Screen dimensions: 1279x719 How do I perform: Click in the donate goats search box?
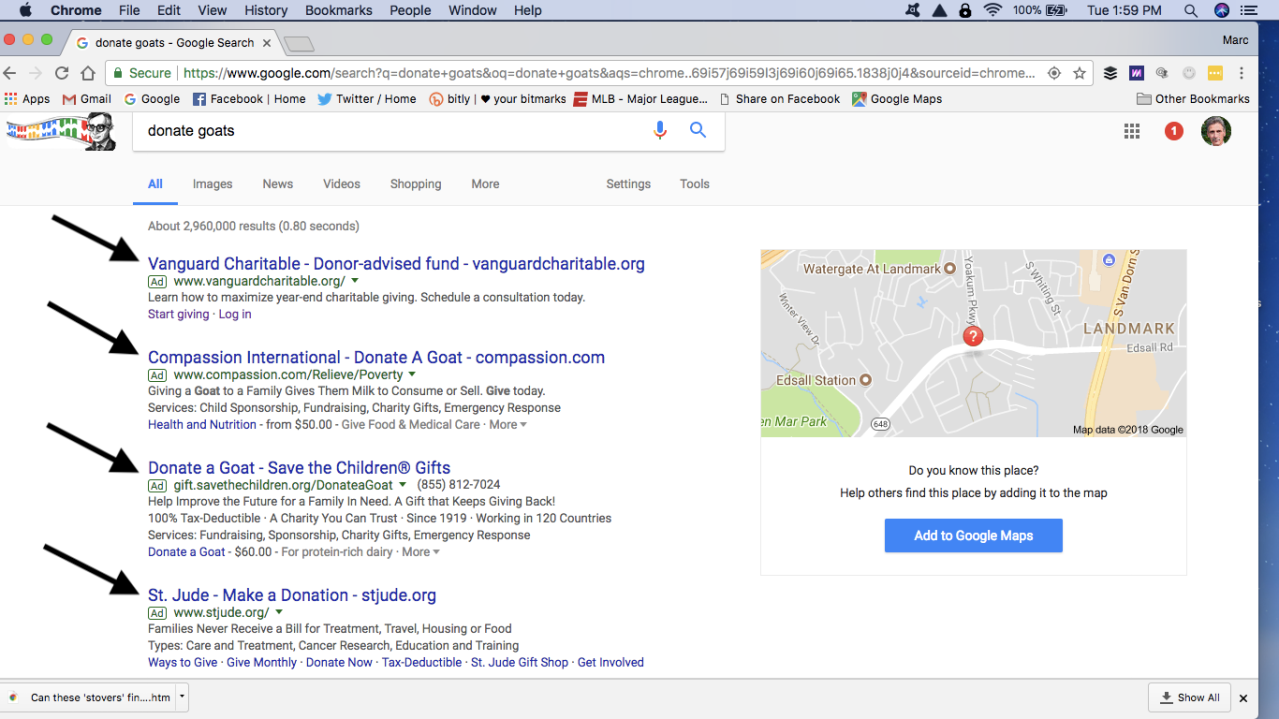(390, 131)
